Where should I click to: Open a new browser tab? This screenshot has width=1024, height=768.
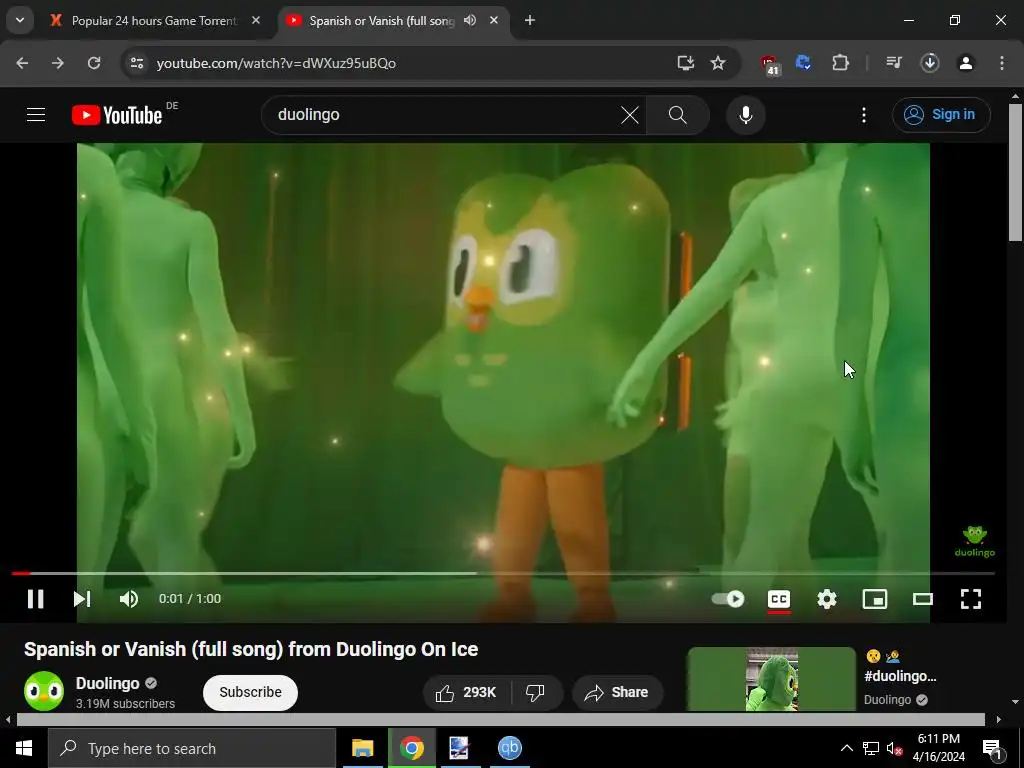pyautogui.click(x=530, y=21)
